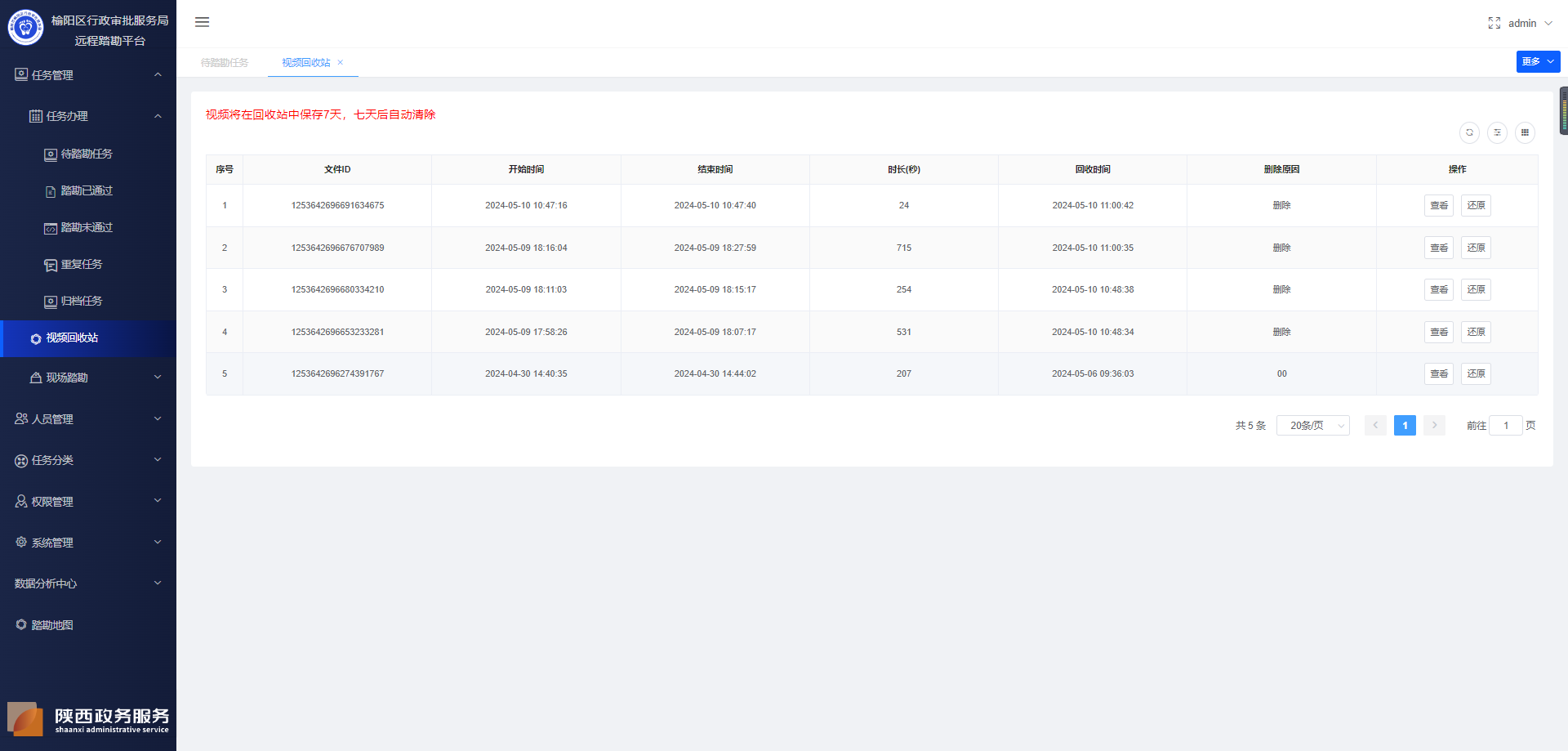The width and height of the screenshot is (1568, 751).
Task: Click 还原 for row 5
Action: 1475,373
